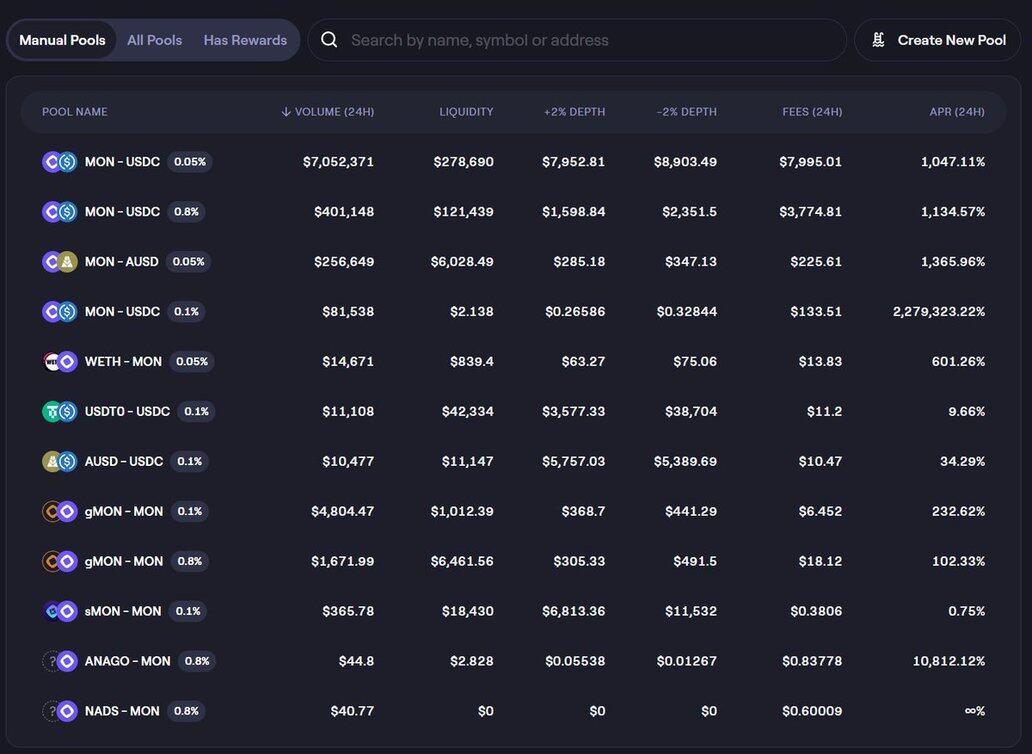This screenshot has height=754, width=1032.
Task: Show pools under Has Rewards tab
Action: click(x=245, y=40)
